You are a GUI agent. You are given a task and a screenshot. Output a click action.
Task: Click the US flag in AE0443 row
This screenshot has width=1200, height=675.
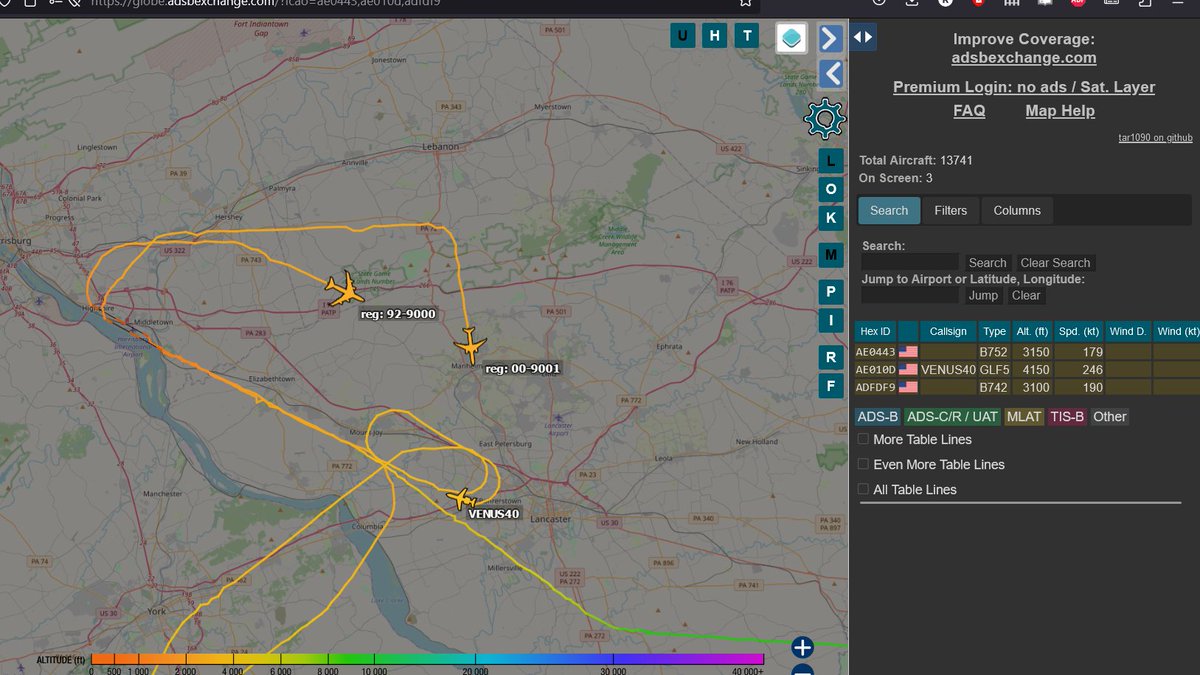908,352
